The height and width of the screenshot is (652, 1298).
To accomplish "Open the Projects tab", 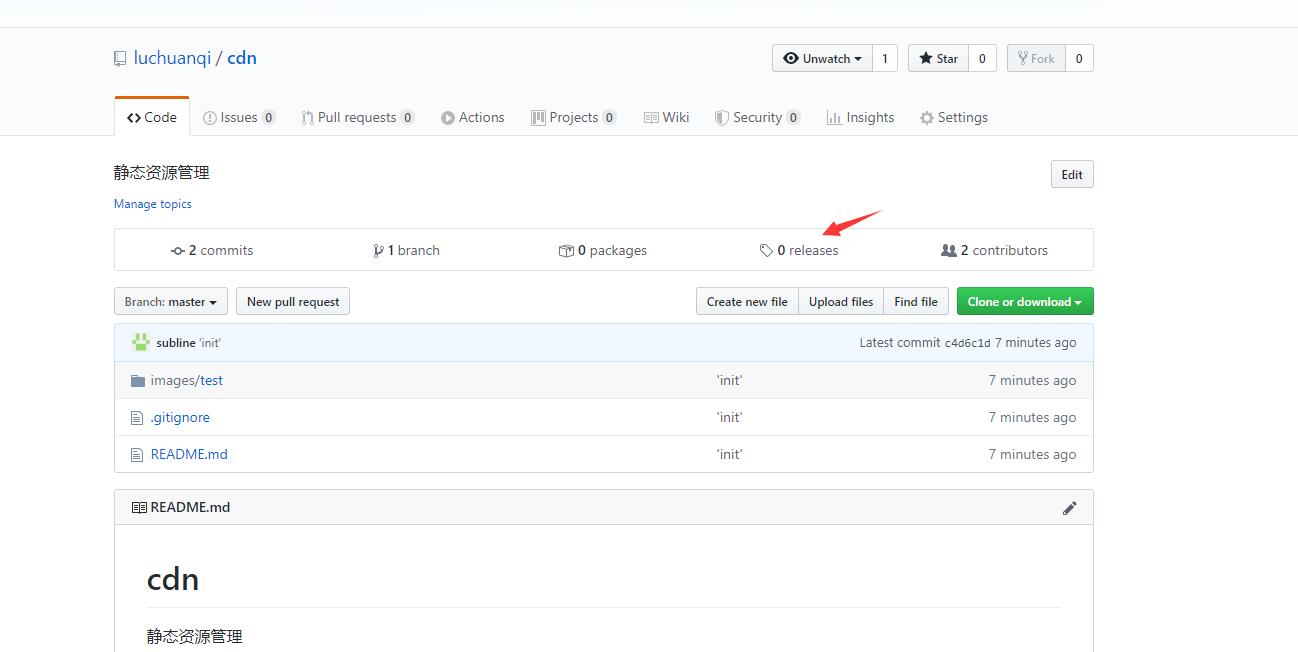I will click(x=574, y=117).
